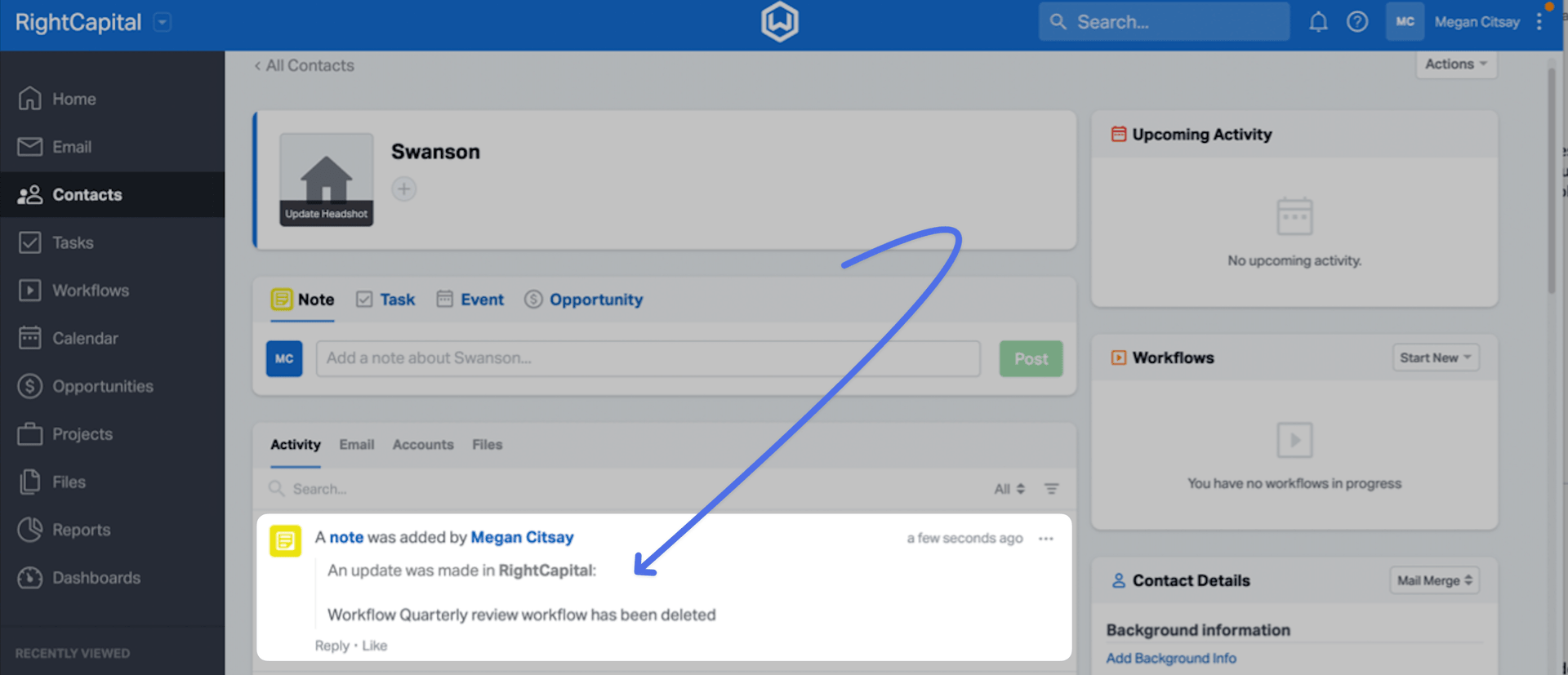
Task: Open the Megan Citsay link in the activity entry
Action: click(522, 537)
